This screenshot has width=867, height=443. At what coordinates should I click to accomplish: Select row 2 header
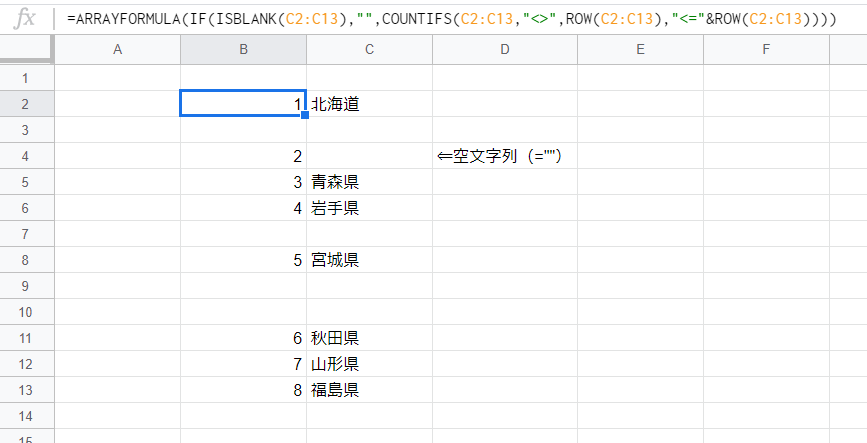click(27, 104)
